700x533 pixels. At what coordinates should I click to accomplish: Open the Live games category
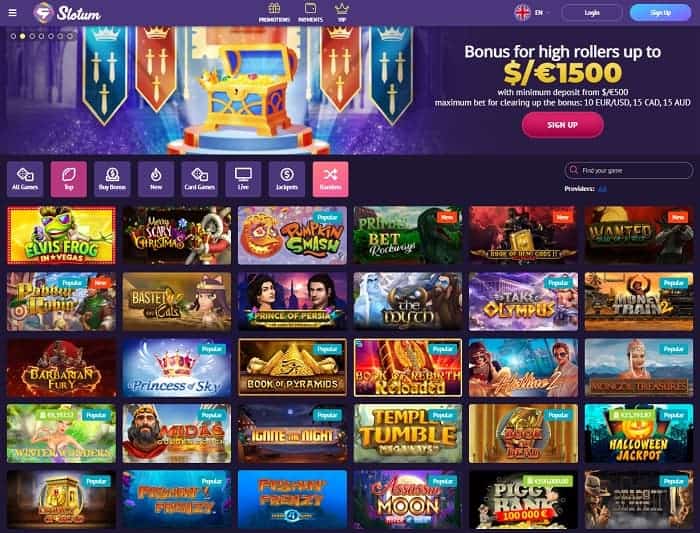click(x=243, y=179)
